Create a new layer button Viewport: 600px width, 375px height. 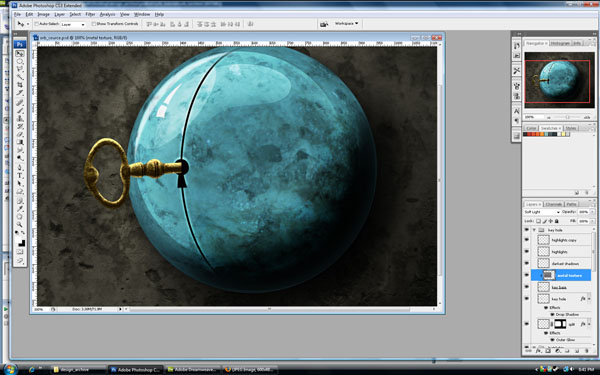pos(577,351)
